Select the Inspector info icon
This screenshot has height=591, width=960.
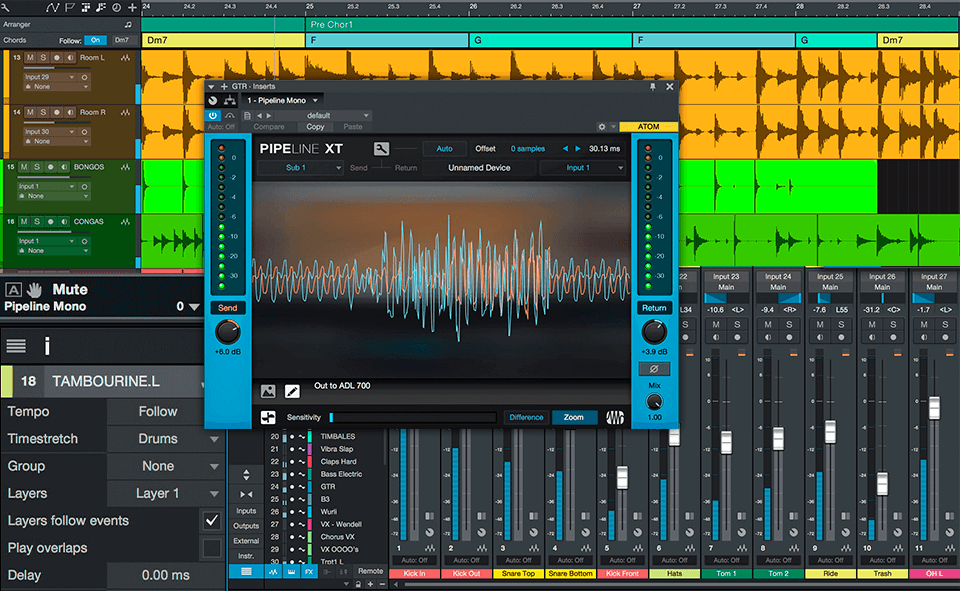click(x=47, y=345)
